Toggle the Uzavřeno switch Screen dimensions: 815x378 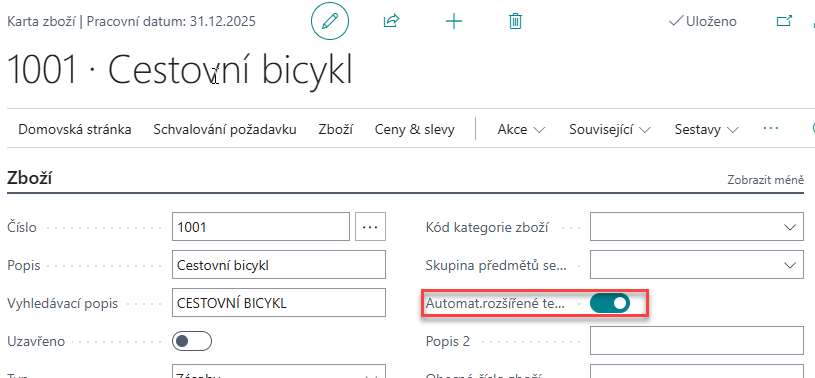click(x=192, y=341)
